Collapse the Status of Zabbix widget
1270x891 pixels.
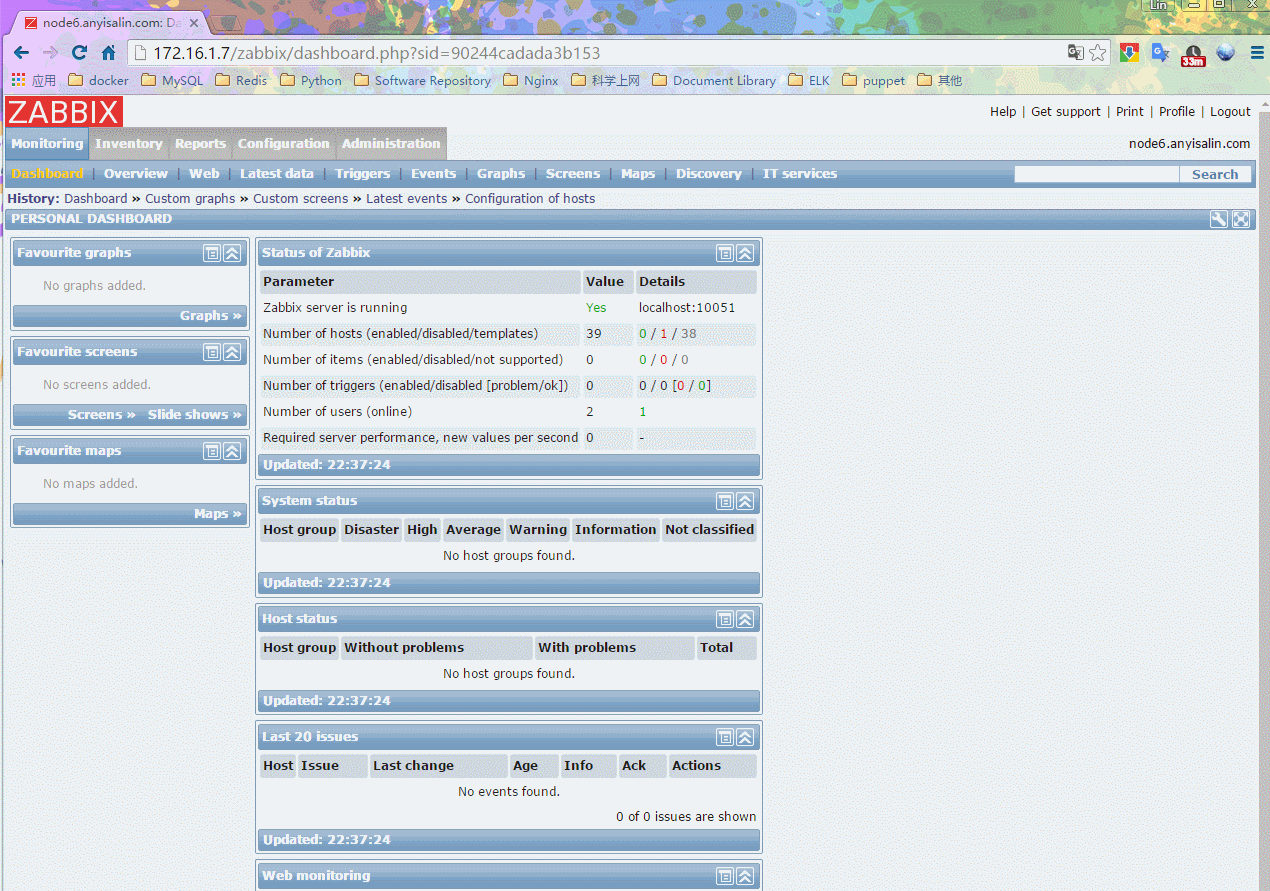(x=745, y=253)
